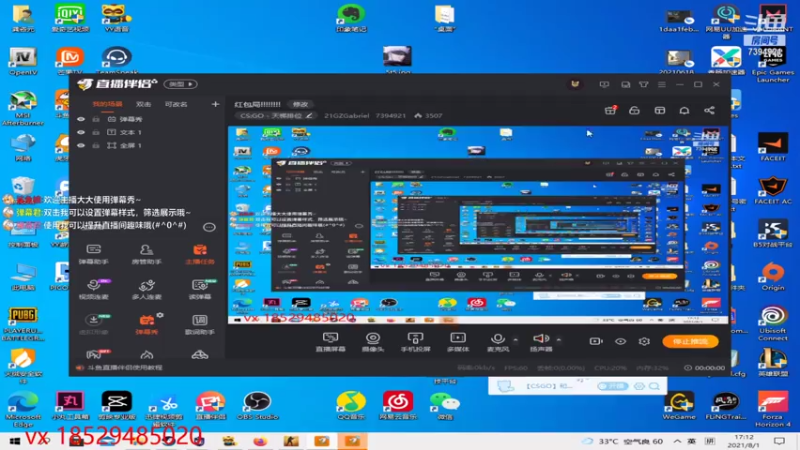
Task: Open taskbar clock and date
Action: (x=744, y=441)
